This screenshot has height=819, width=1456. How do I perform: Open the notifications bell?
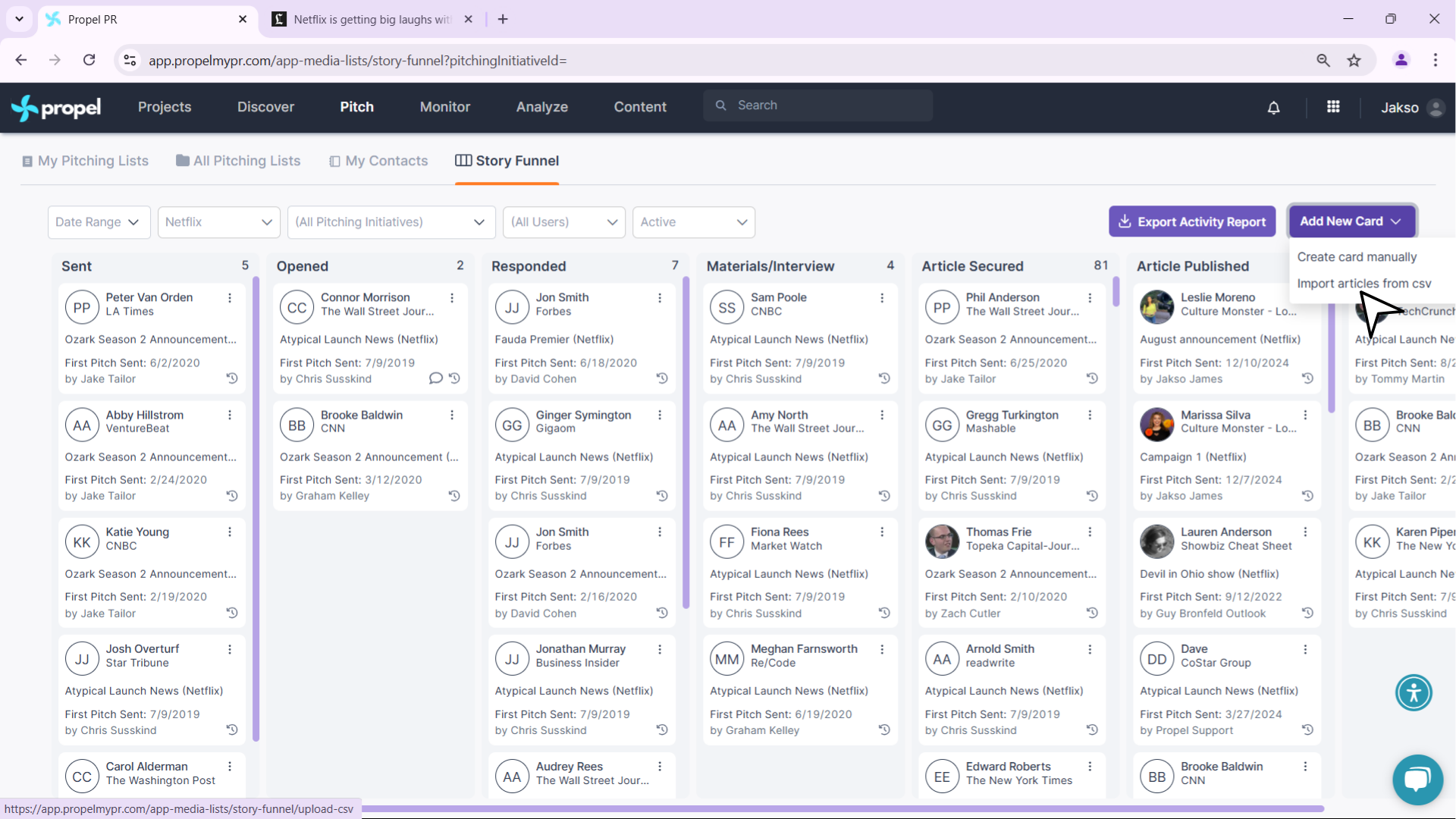click(x=1273, y=108)
